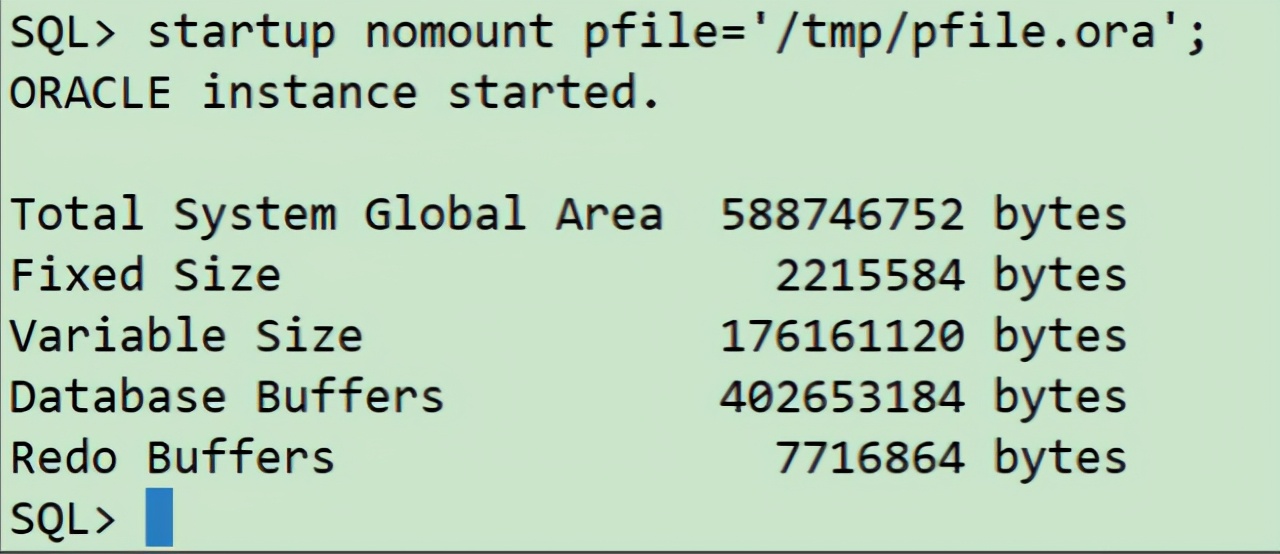Click the "Database Buffers" label
The height and width of the screenshot is (554, 1280).
[x=227, y=397]
